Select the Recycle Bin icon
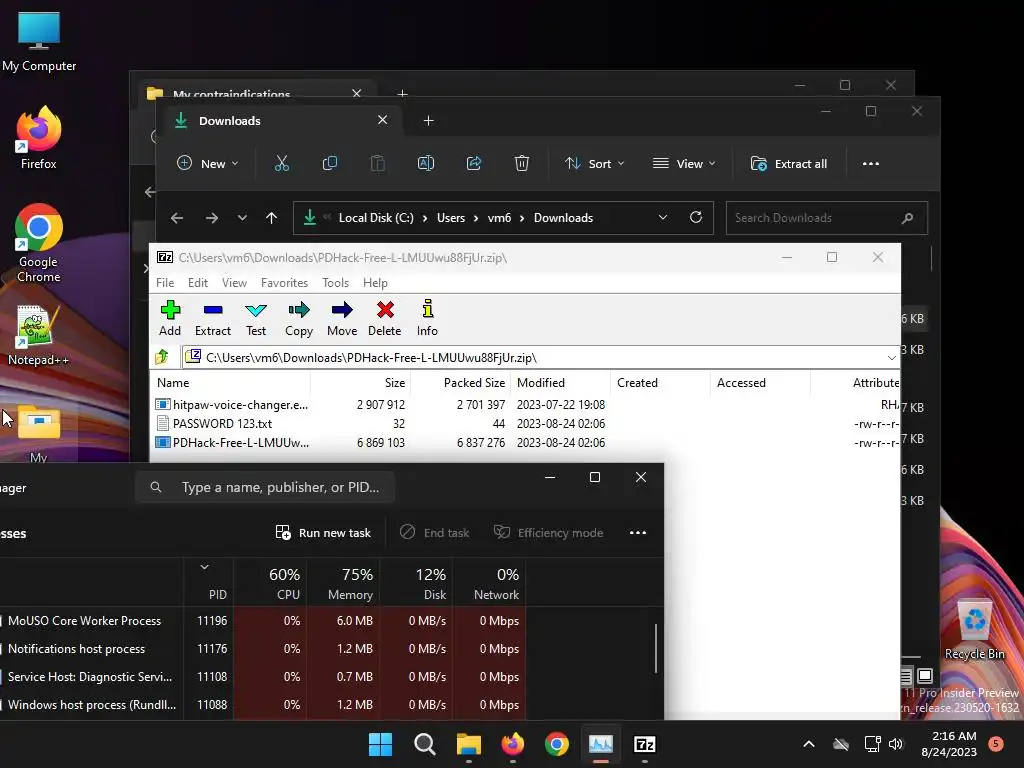 pyautogui.click(x=974, y=630)
